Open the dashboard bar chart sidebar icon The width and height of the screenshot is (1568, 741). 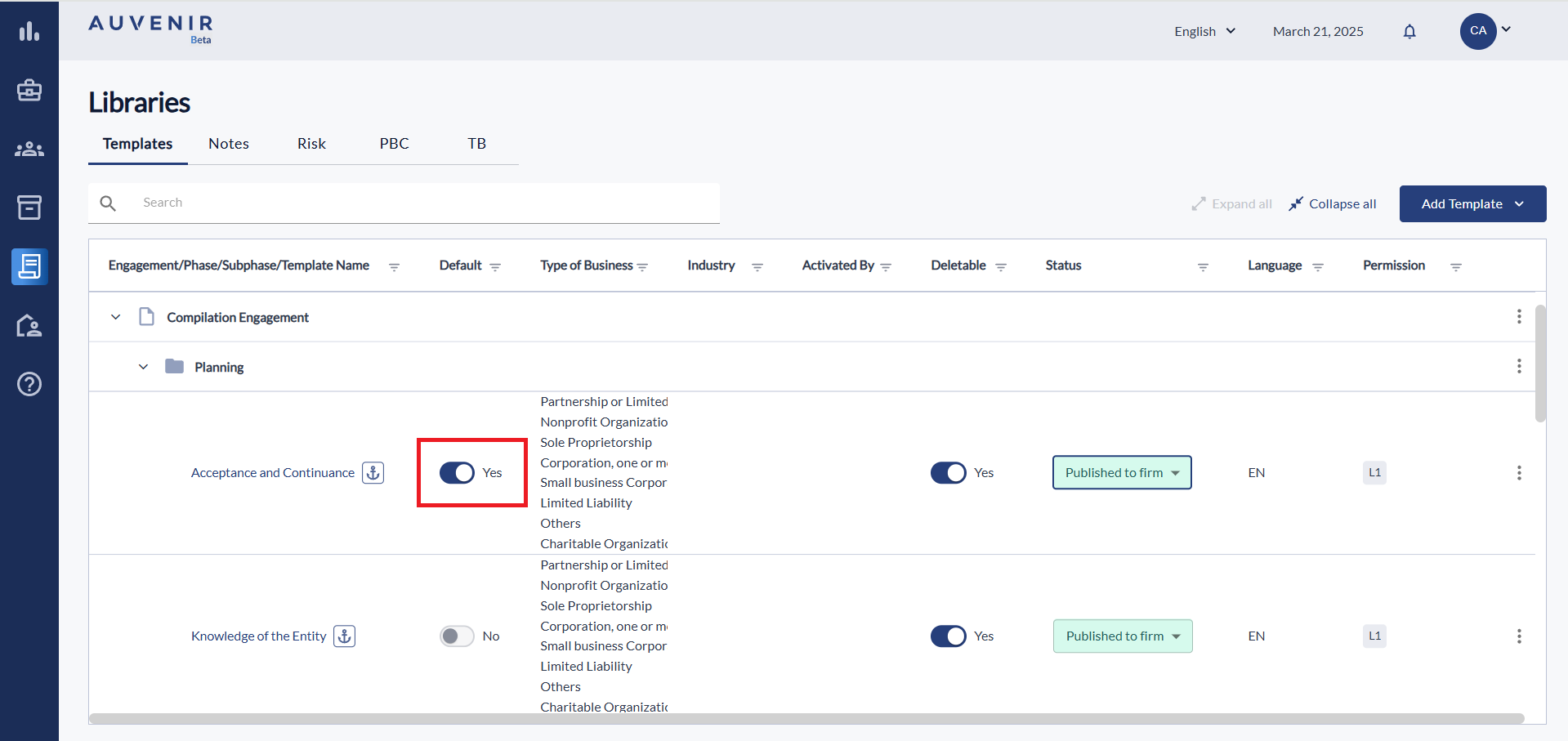(x=29, y=32)
